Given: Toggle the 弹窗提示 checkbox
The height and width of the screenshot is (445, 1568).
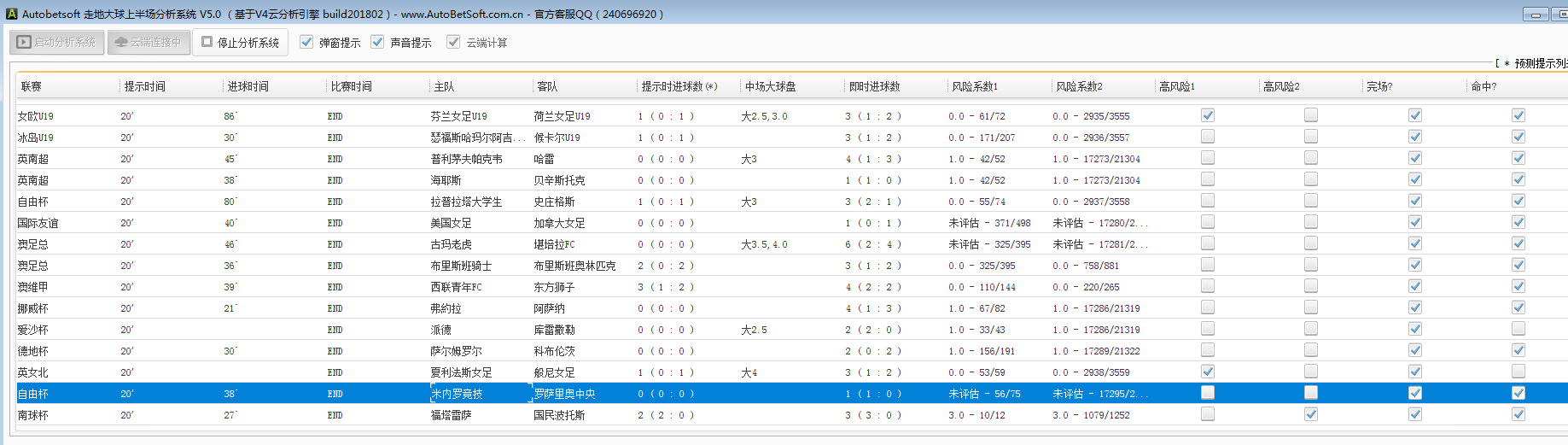Looking at the screenshot, I should [x=306, y=42].
